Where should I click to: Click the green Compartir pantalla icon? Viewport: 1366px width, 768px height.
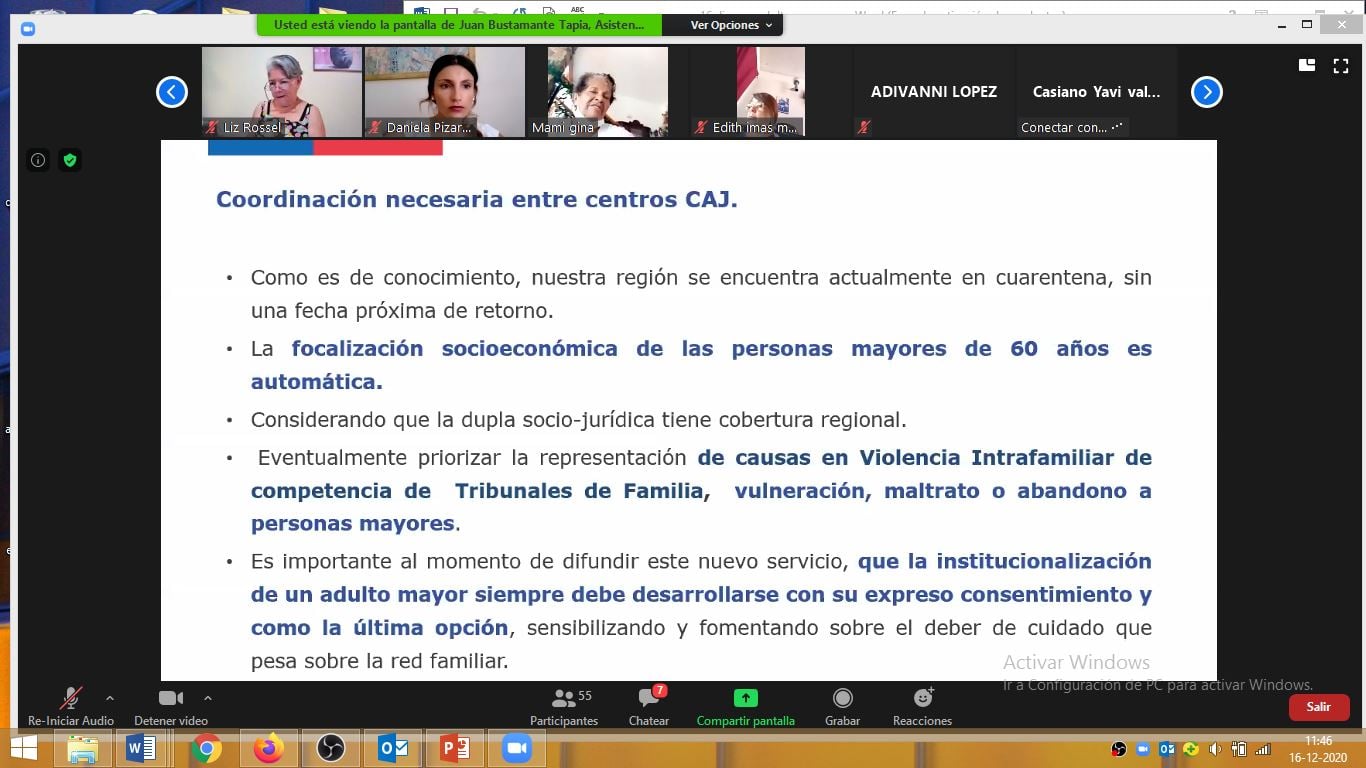point(745,698)
